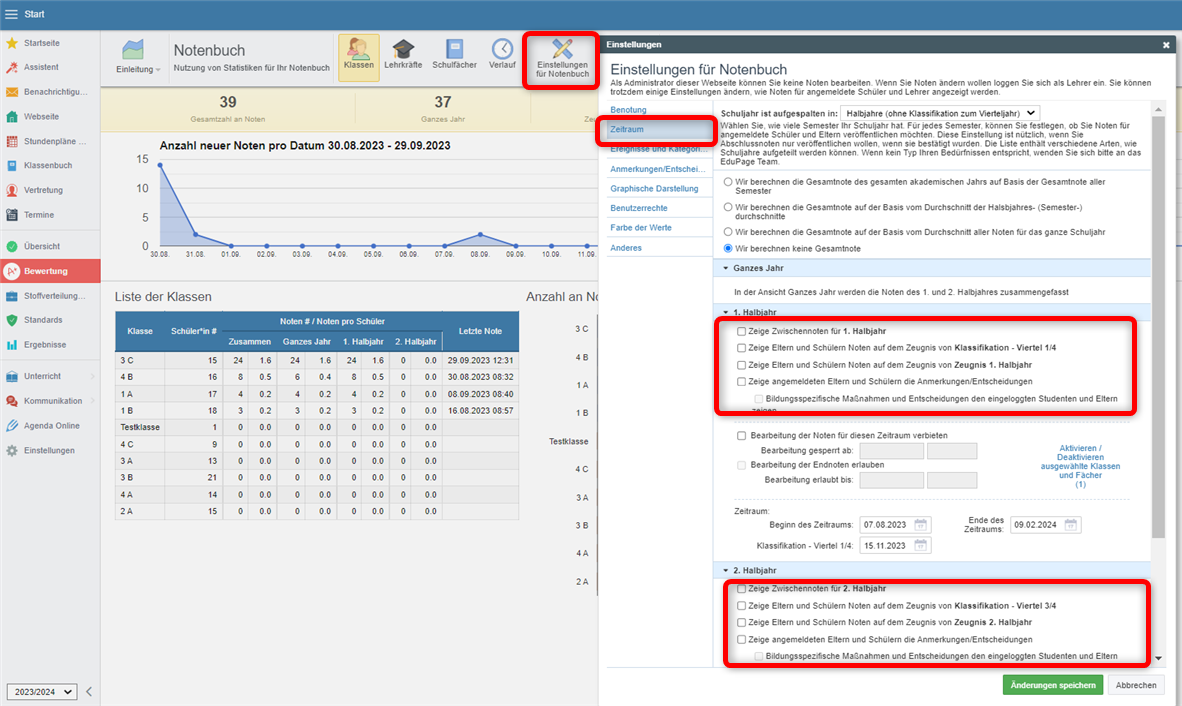Image resolution: width=1182 pixels, height=706 pixels.
Task: Check 'Zeige Zwischennoten für 1. Halbjahr'
Action: (x=741, y=331)
